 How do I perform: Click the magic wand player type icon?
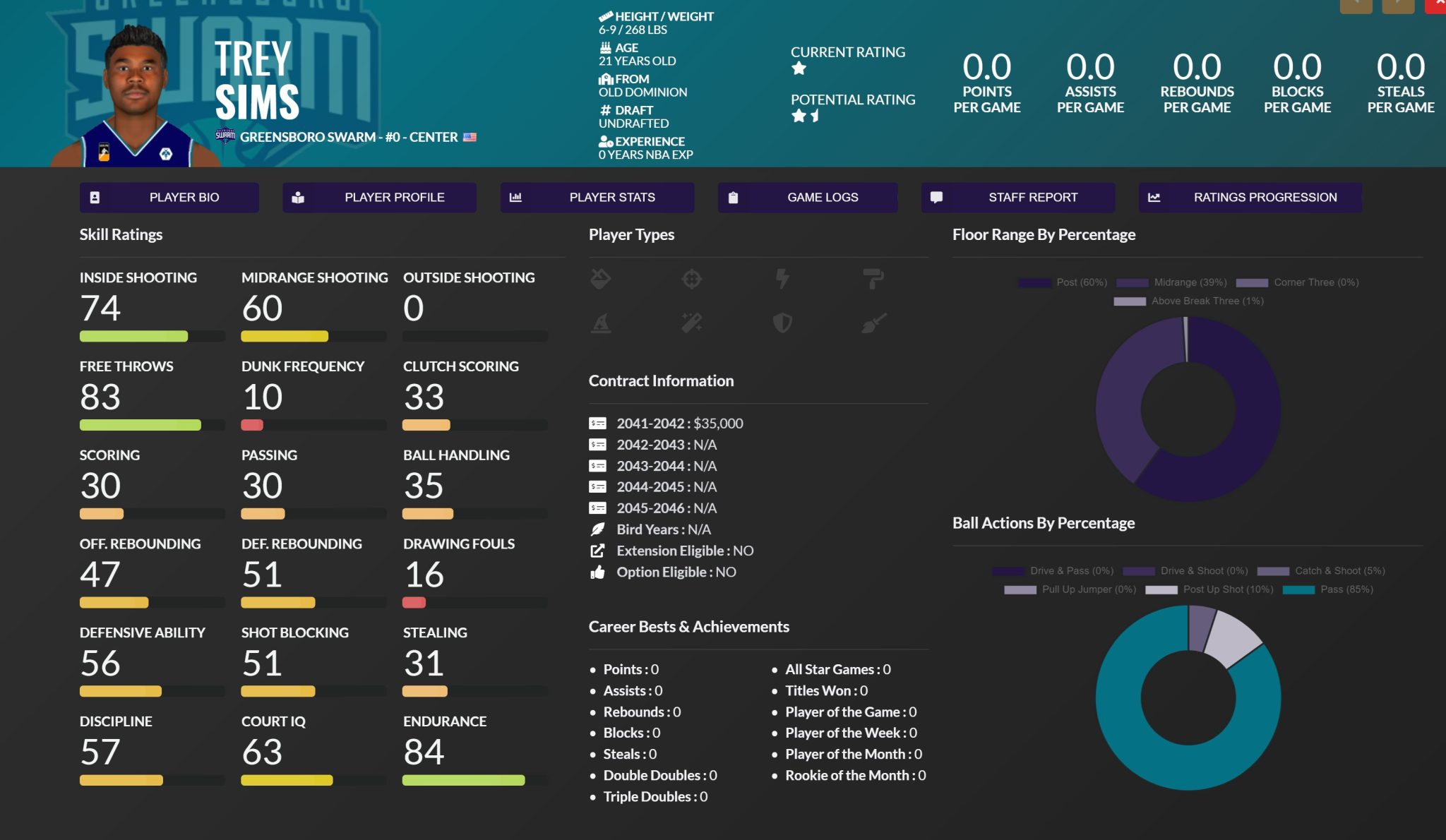[691, 323]
